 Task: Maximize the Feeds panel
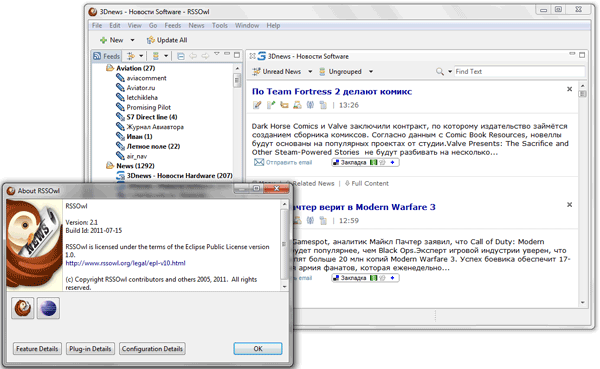237,55
